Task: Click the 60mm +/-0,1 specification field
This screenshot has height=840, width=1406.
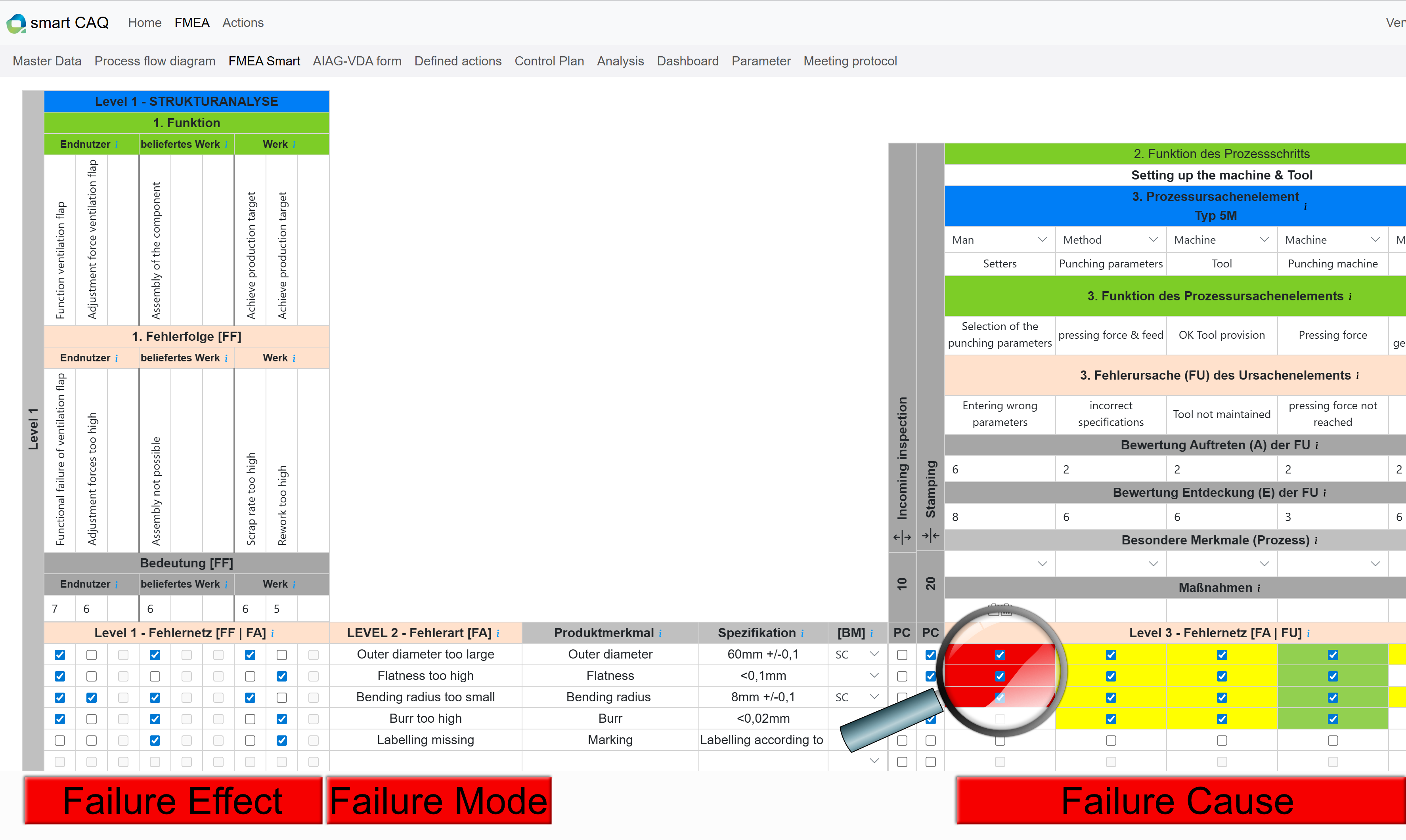Action: pos(763,654)
